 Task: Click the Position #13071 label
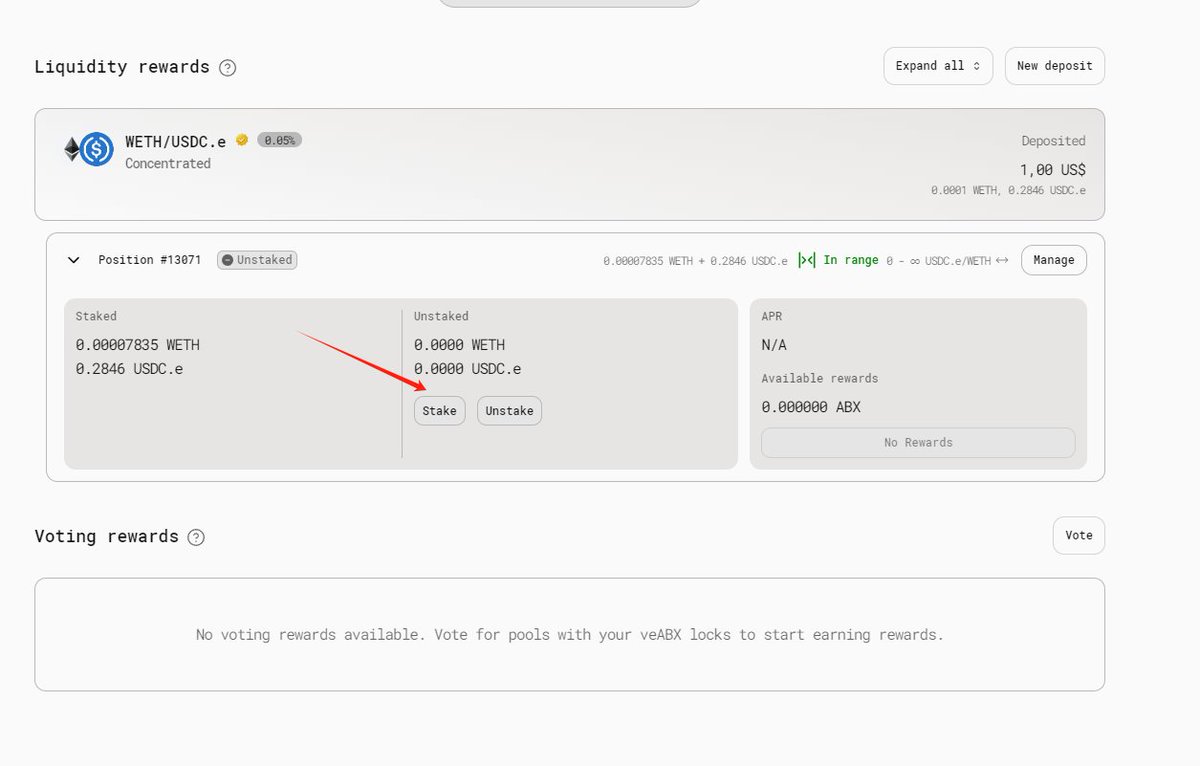(150, 260)
